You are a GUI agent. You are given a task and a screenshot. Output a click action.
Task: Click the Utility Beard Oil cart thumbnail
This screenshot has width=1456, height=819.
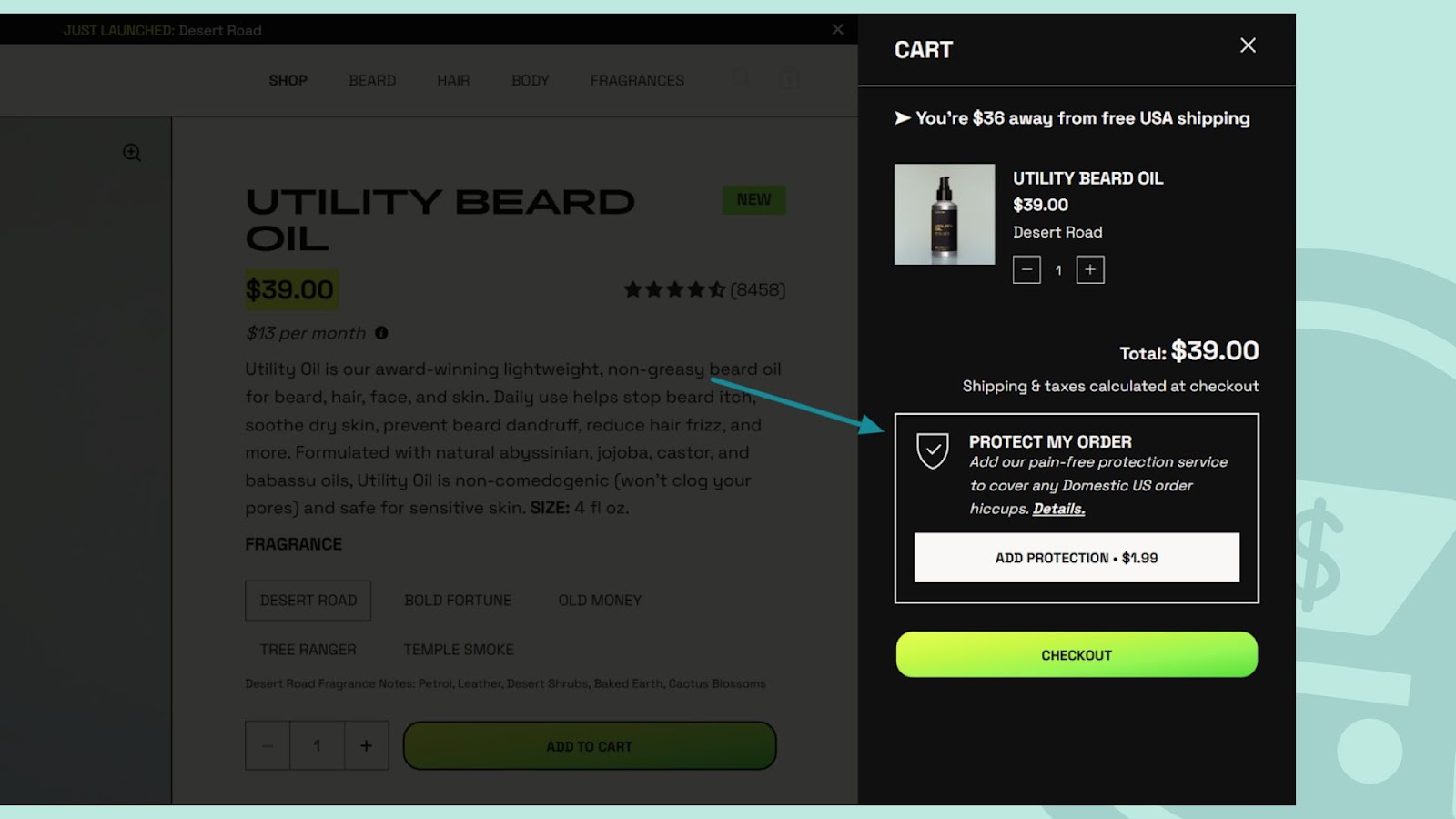tap(945, 214)
